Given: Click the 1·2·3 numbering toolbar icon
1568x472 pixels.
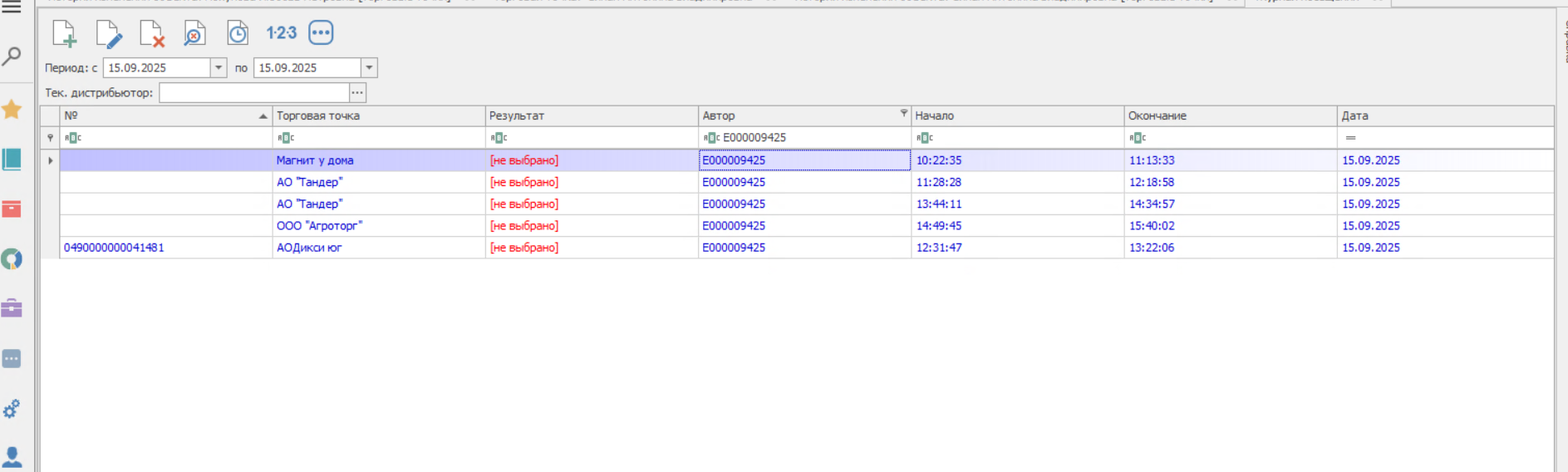Looking at the screenshot, I should click(x=282, y=32).
